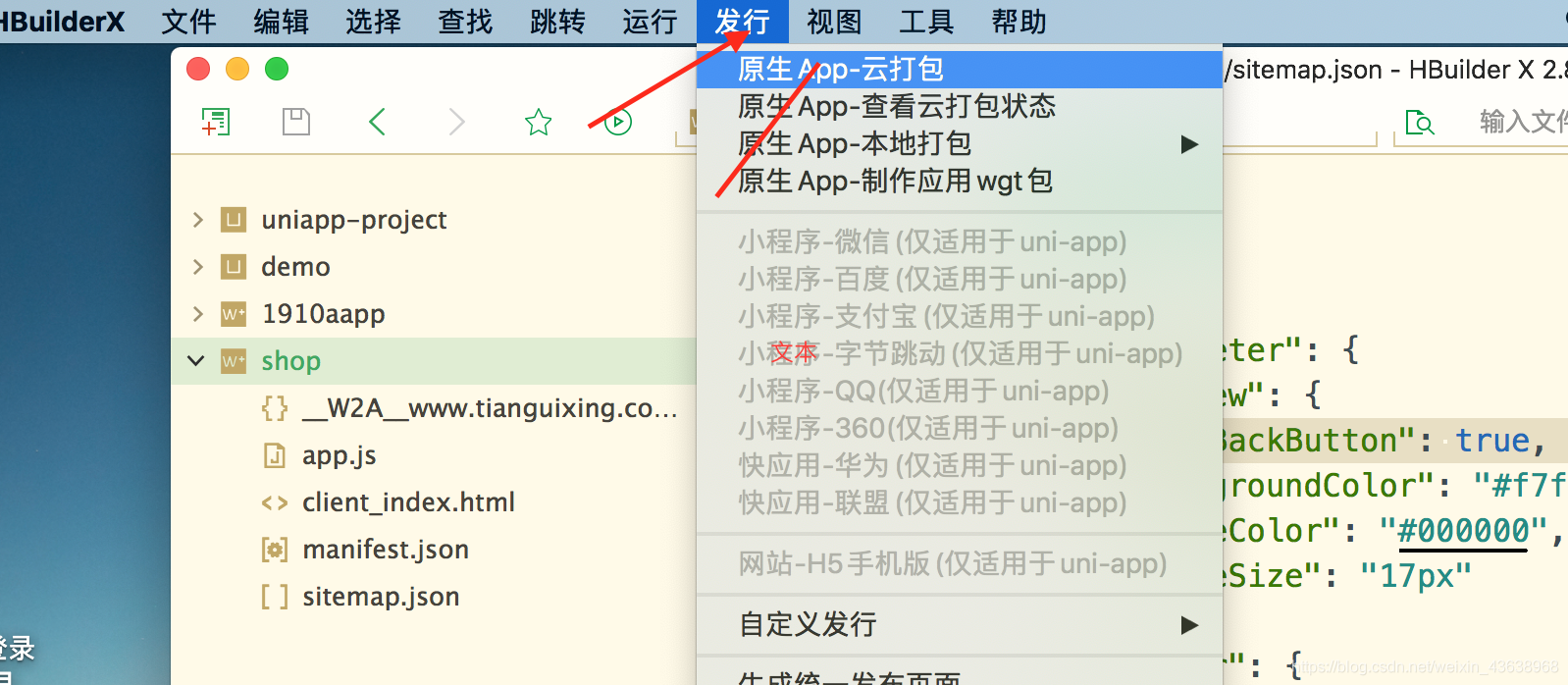
Task: Select the shop project row
Action: coord(434,360)
